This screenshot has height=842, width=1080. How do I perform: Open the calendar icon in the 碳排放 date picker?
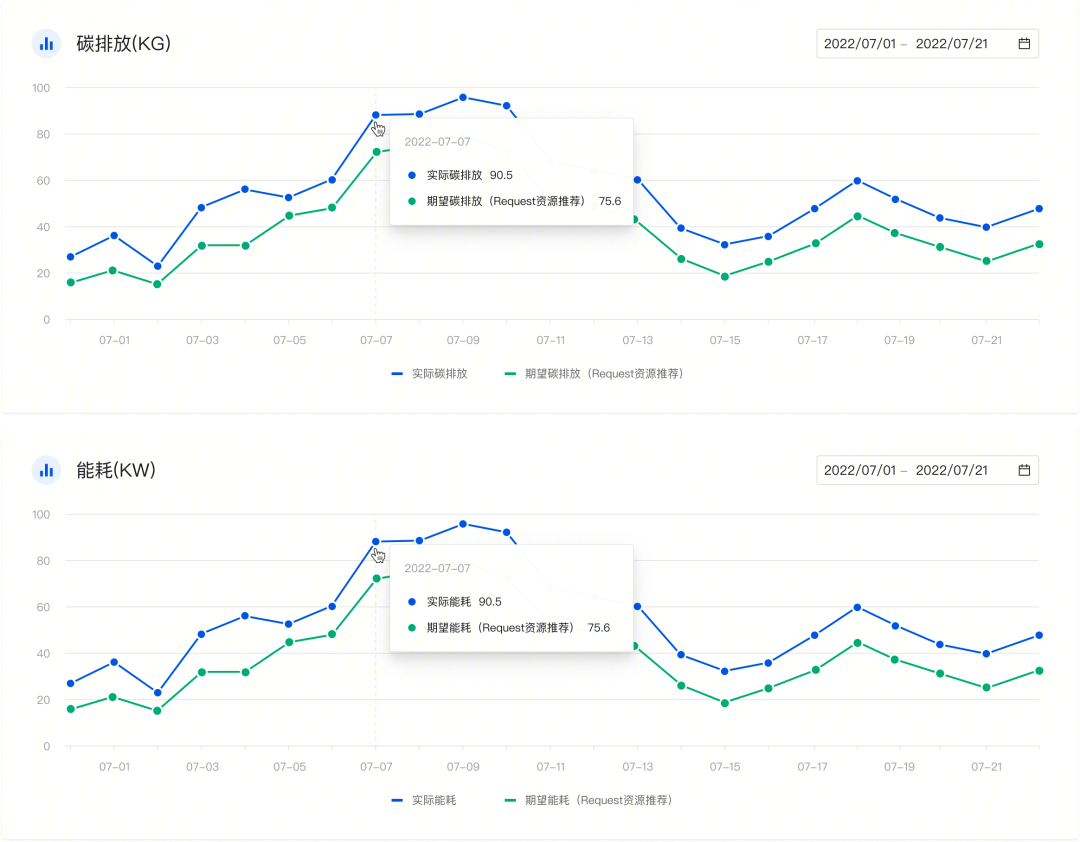(x=1024, y=44)
